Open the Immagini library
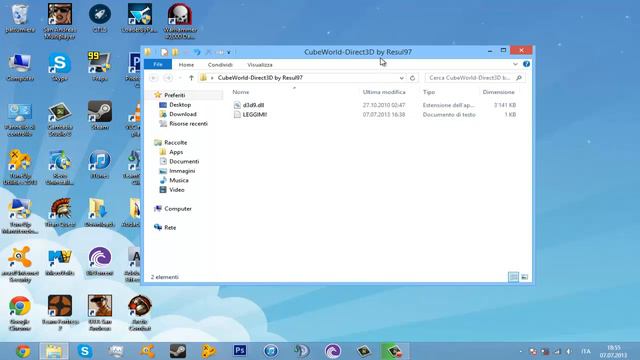Image resolution: width=640 pixels, height=360 pixels. (182, 171)
